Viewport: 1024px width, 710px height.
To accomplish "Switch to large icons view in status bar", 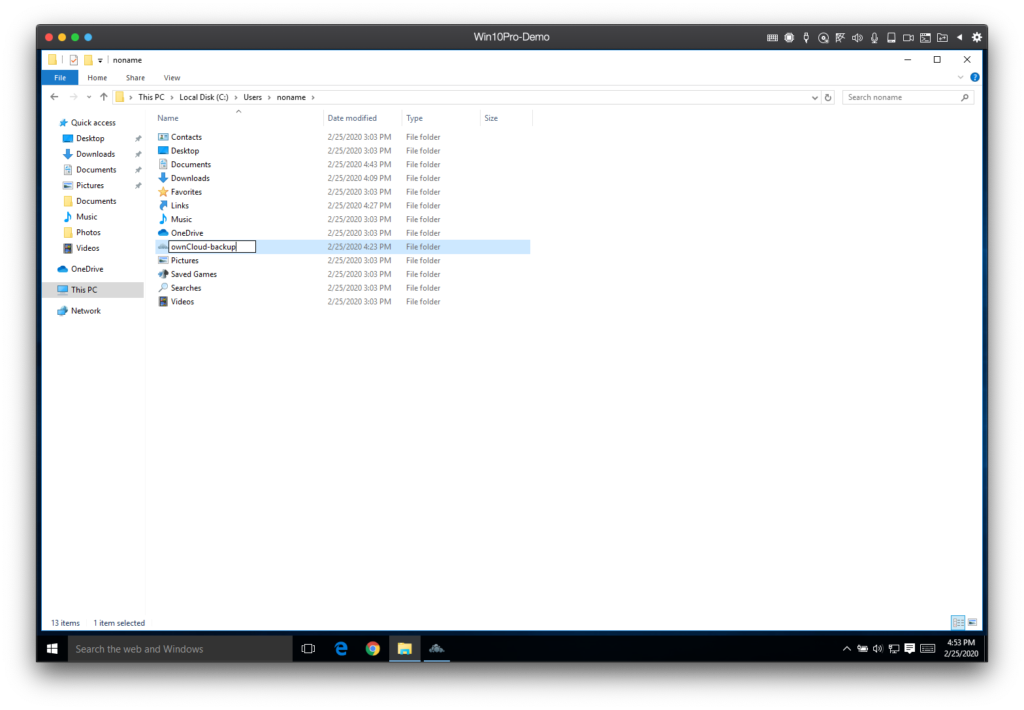I will pos(972,622).
